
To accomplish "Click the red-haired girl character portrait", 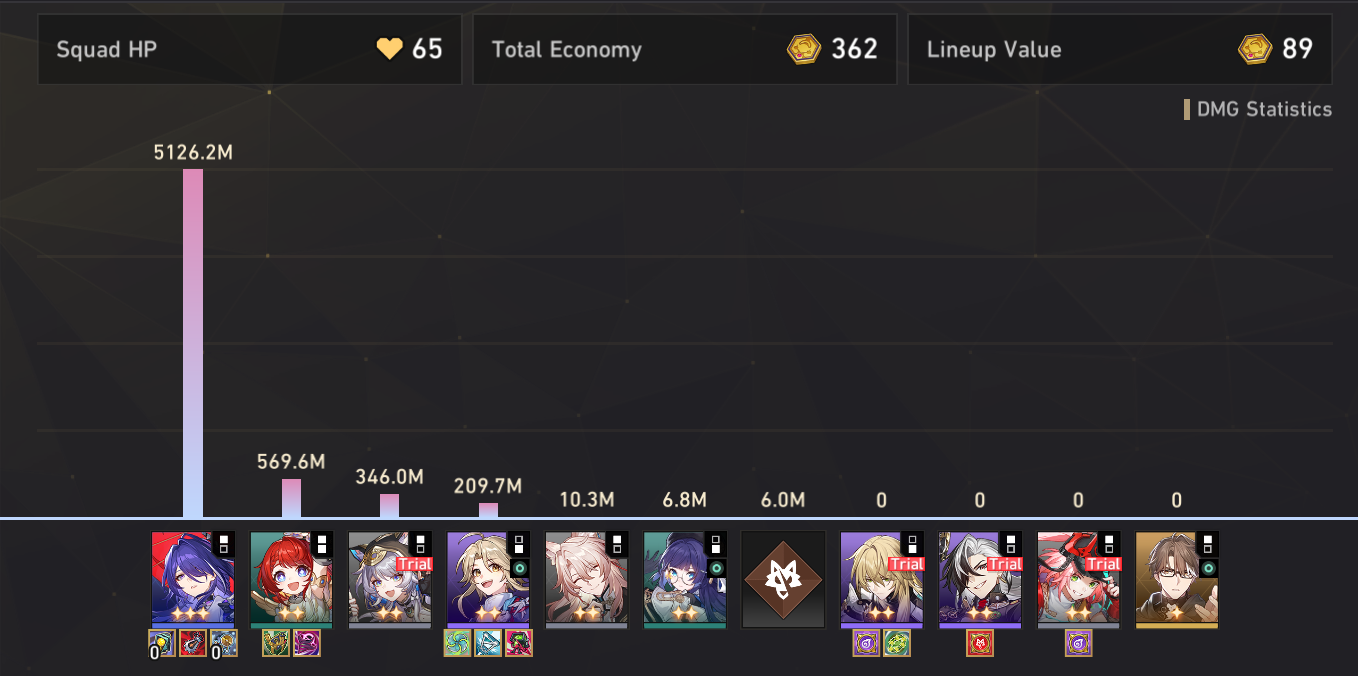I will coord(291,580).
